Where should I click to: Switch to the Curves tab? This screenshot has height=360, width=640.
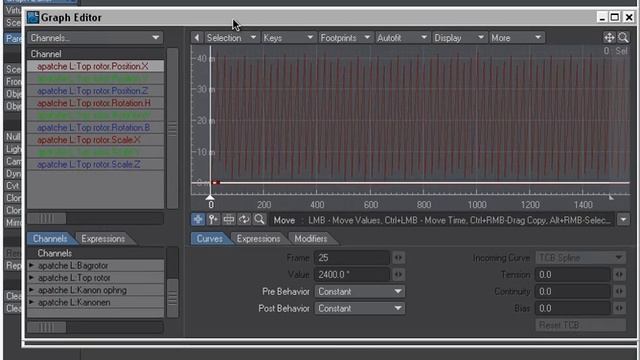click(209, 239)
